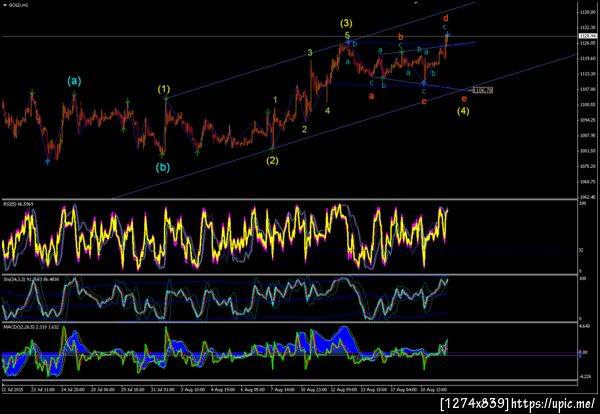Click the 31 Jul 01:00 time label
This screenshot has height=414, width=600.
tap(163, 390)
